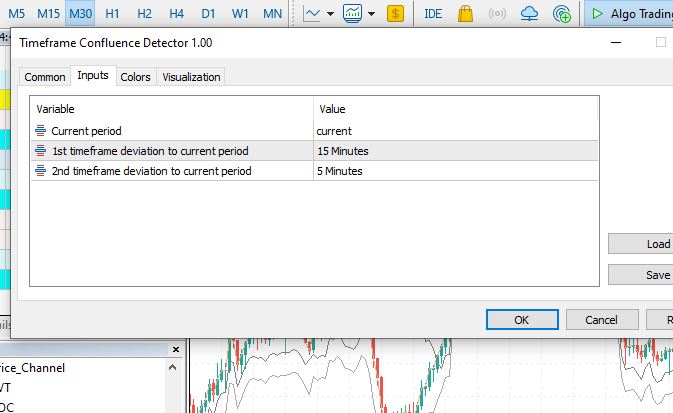
Task: Select the Inputs tab
Action: coord(93,76)
